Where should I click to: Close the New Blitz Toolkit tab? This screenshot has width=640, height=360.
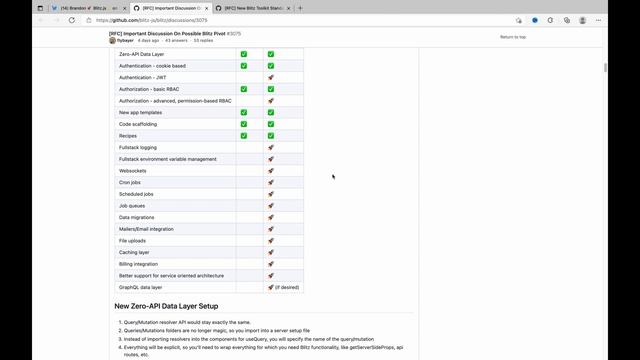pyautogui.click(x=289, y=8)
